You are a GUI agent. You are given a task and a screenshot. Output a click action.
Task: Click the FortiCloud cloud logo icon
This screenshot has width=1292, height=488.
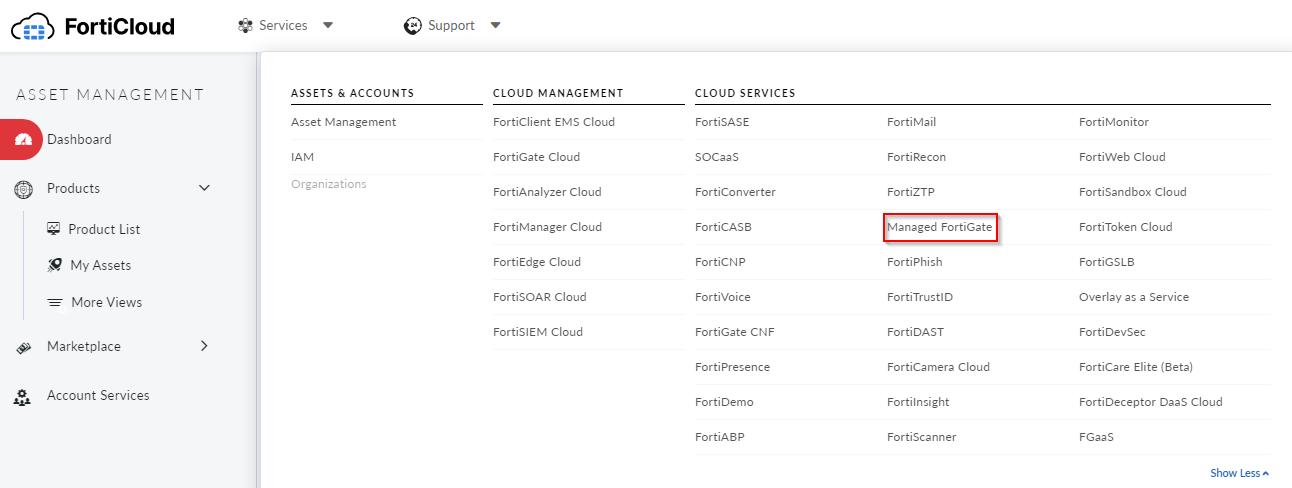pyautogui.click(x=33, y=26)
